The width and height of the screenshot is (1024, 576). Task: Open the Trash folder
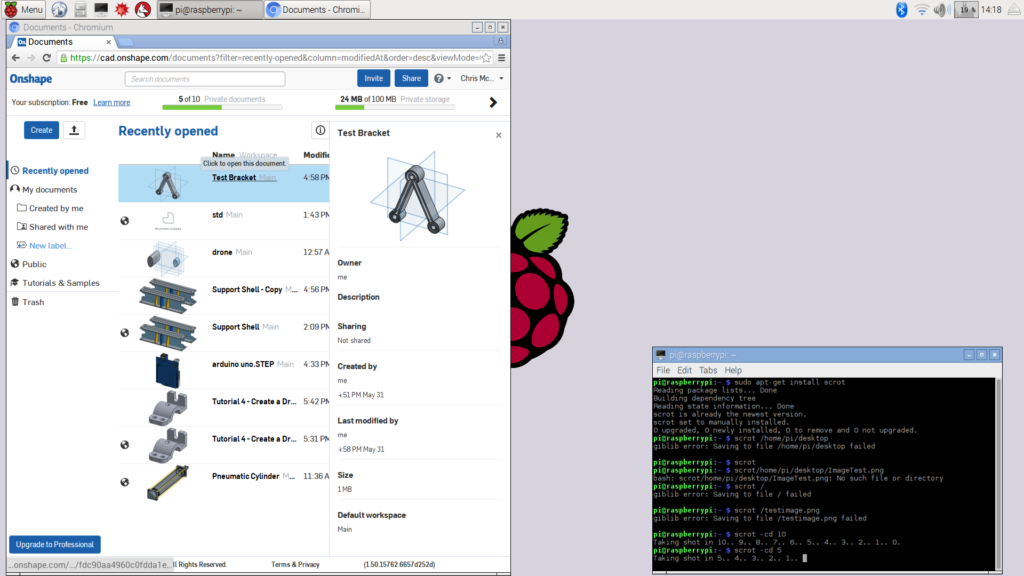(x=33, y=302)
